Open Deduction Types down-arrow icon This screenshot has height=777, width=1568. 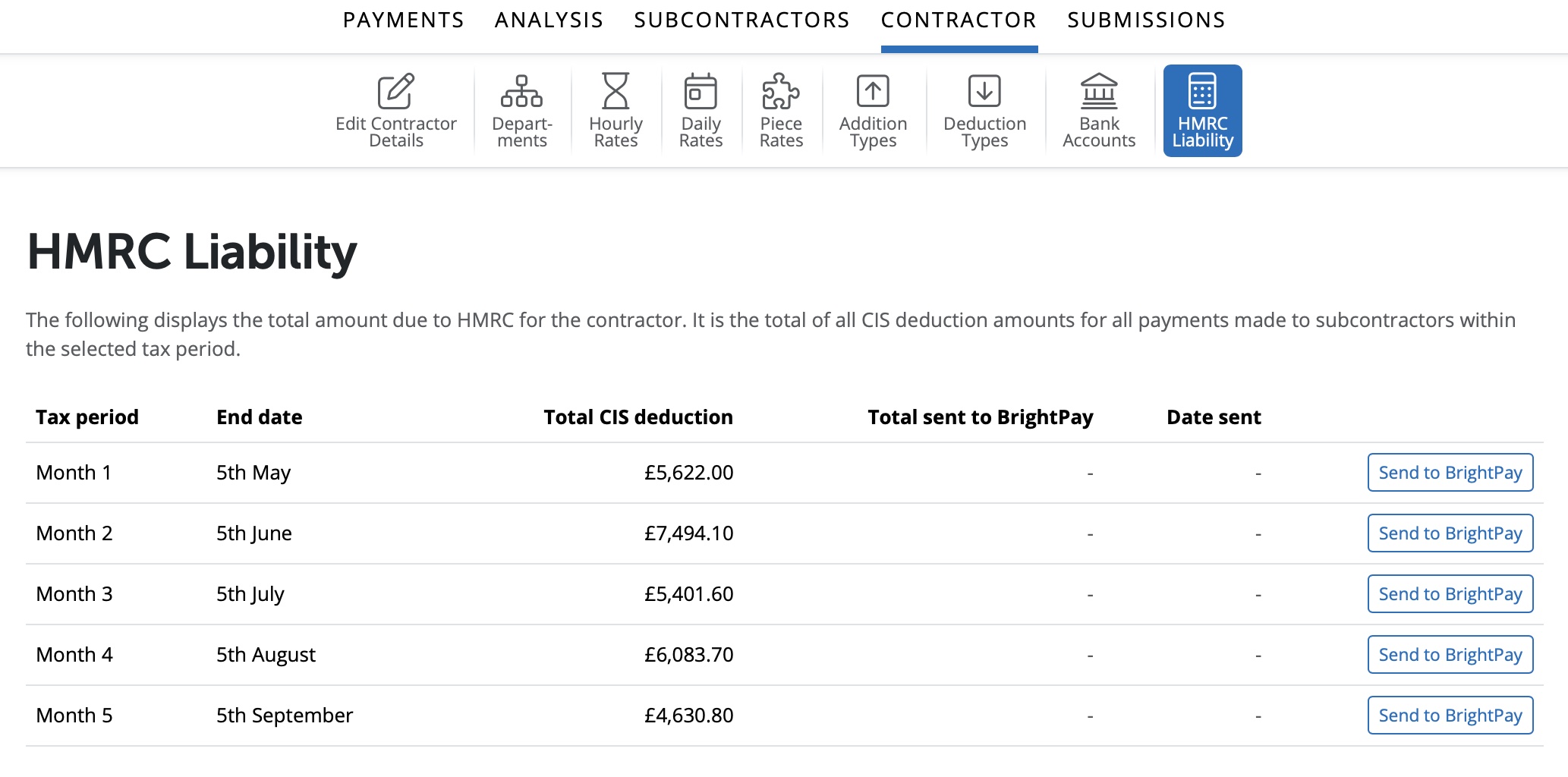click(x=984, y=92)
